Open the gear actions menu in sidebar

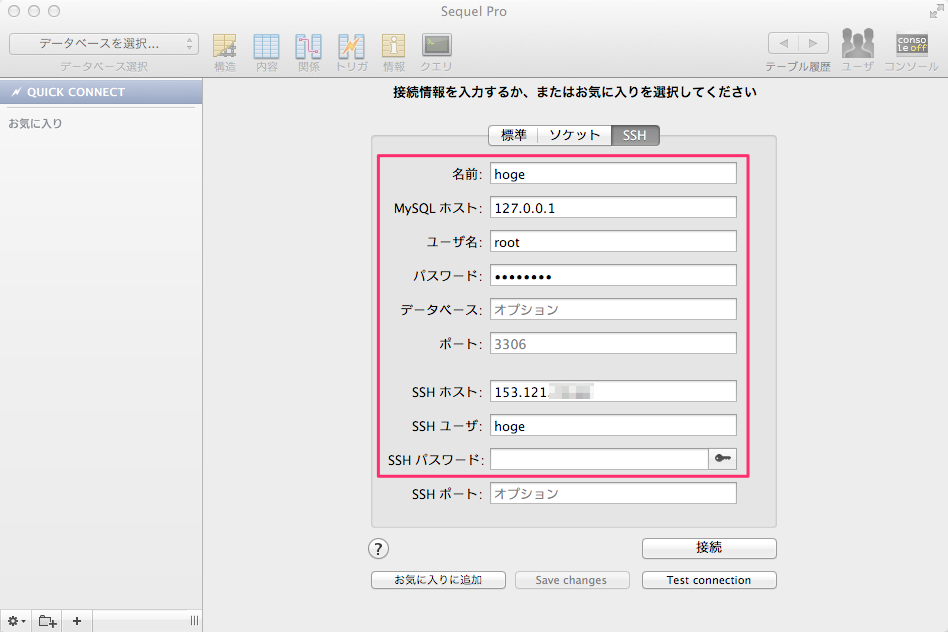pos(16,621)
